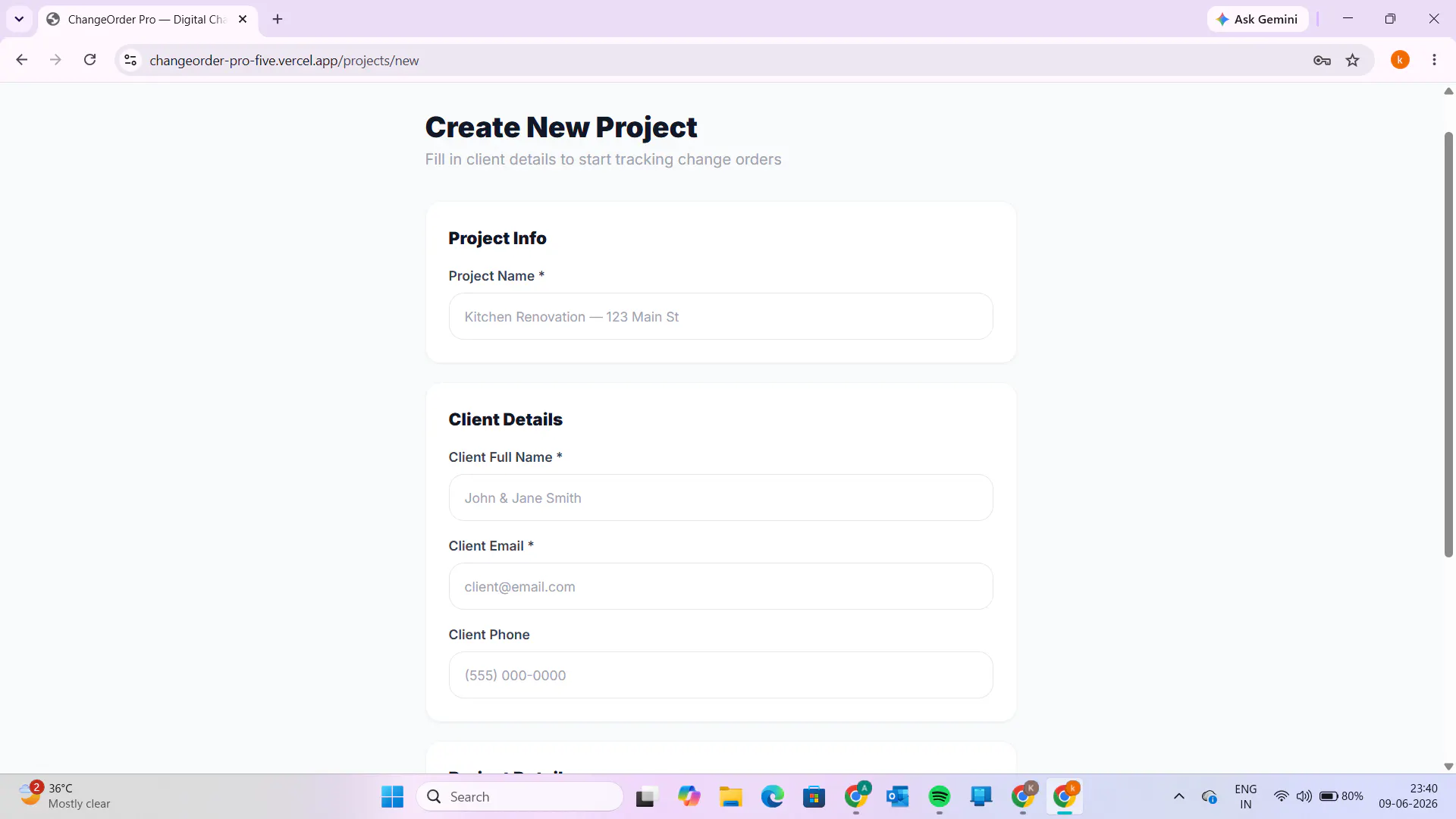Launch Microsoft Edge from the taskbar
The image size is (1456, 819).
[x=772, y=796]
